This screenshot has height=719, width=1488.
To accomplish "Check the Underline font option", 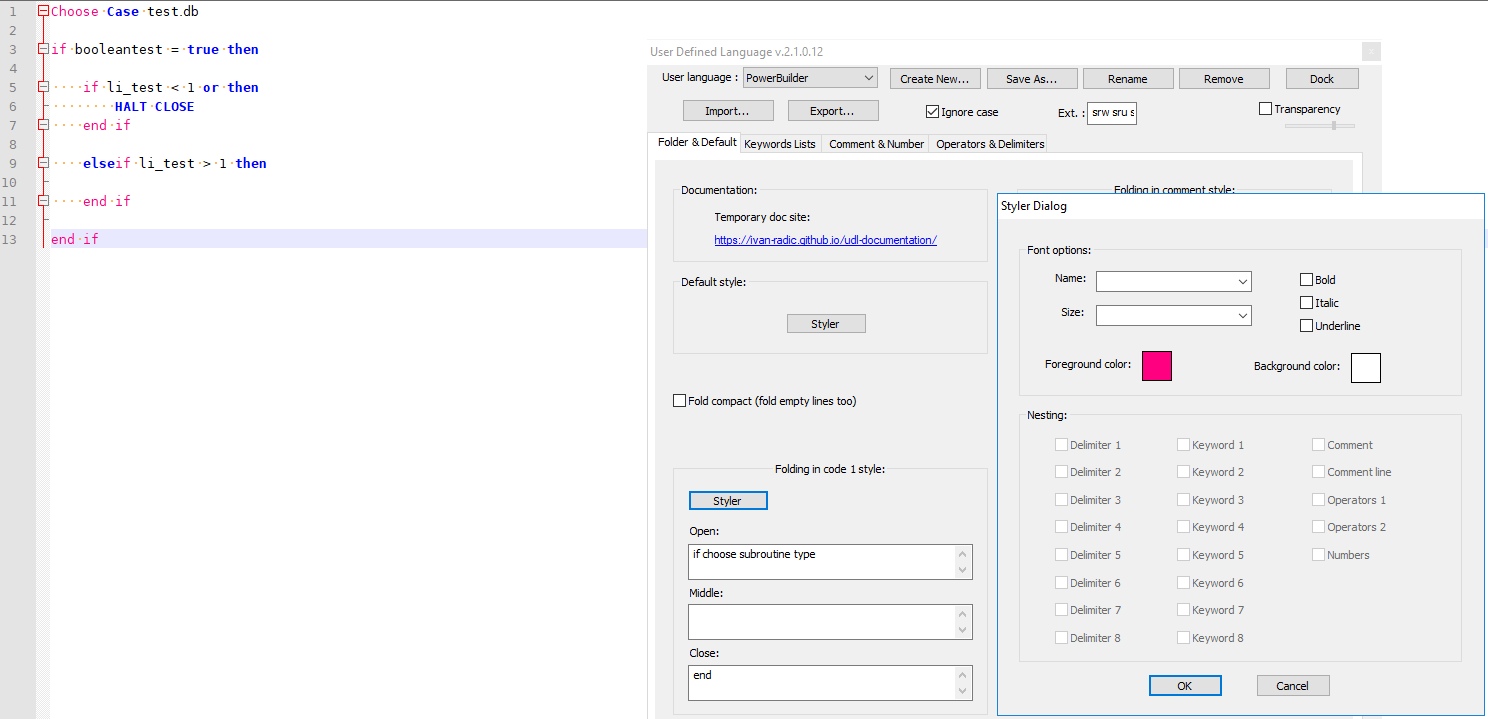I will [x=1306, y=325].
